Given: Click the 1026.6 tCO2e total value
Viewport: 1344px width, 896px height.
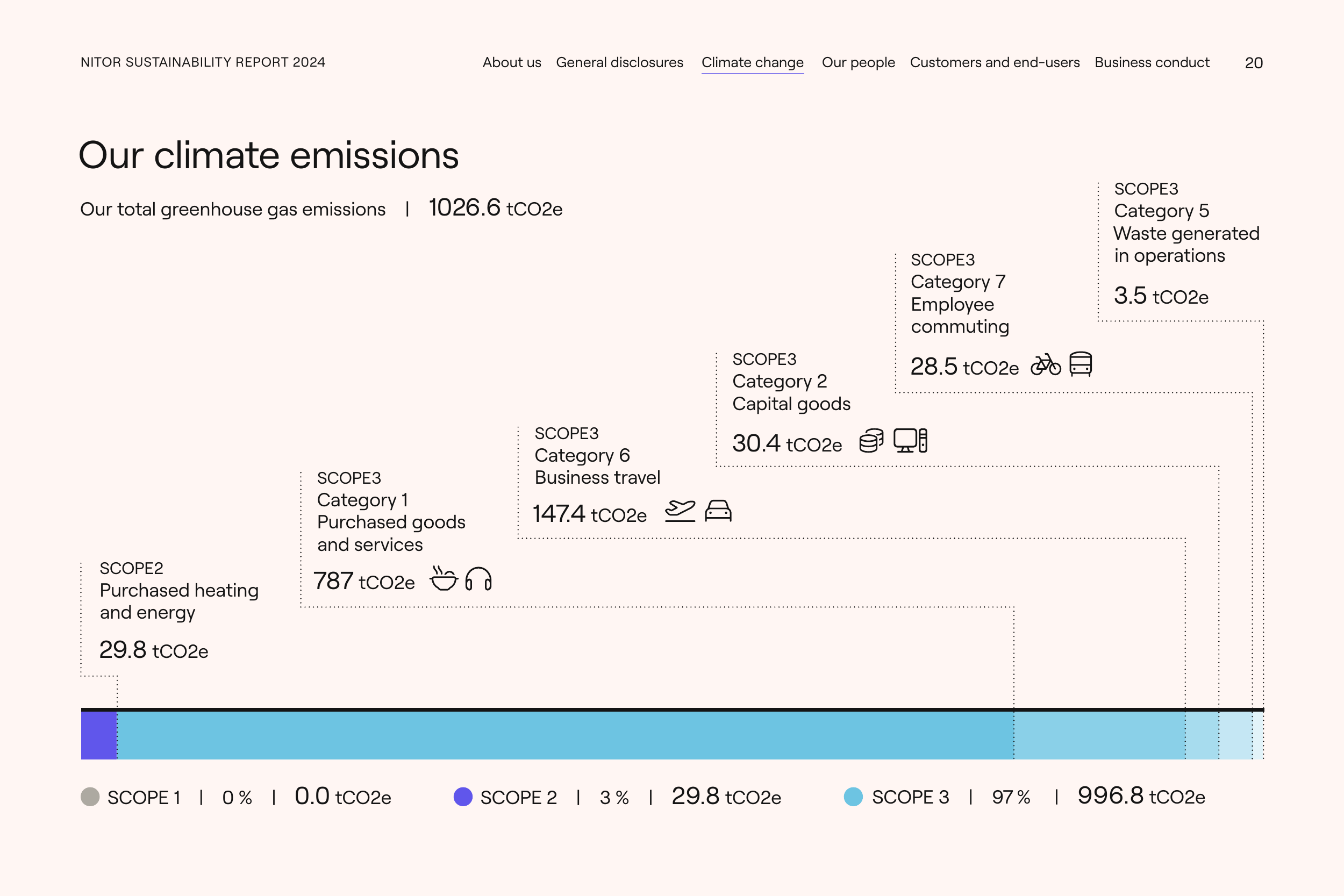Looking at the screenshot, I should [x=496, y=208].
